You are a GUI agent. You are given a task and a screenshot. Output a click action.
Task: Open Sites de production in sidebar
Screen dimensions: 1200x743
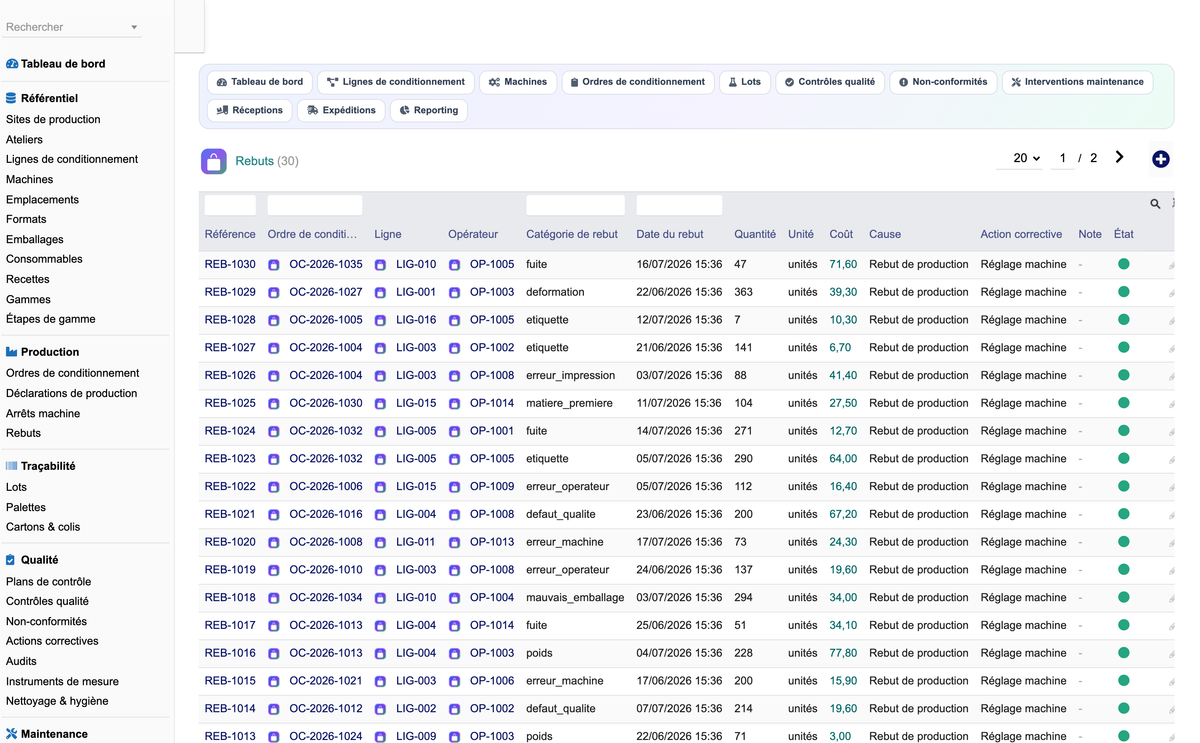pos(53,119)
